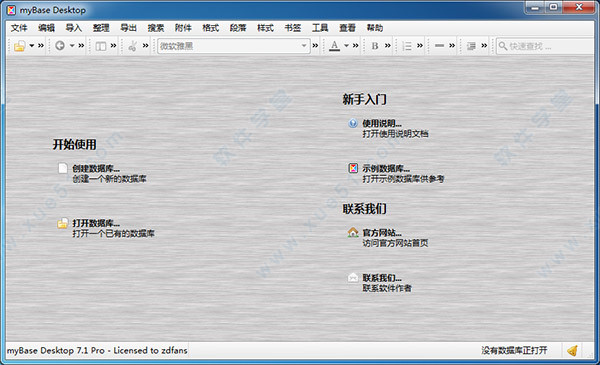This screenshot has width=600, height=365.
Task: Click status text 没有数据库正打开
Action: point(514,350)
